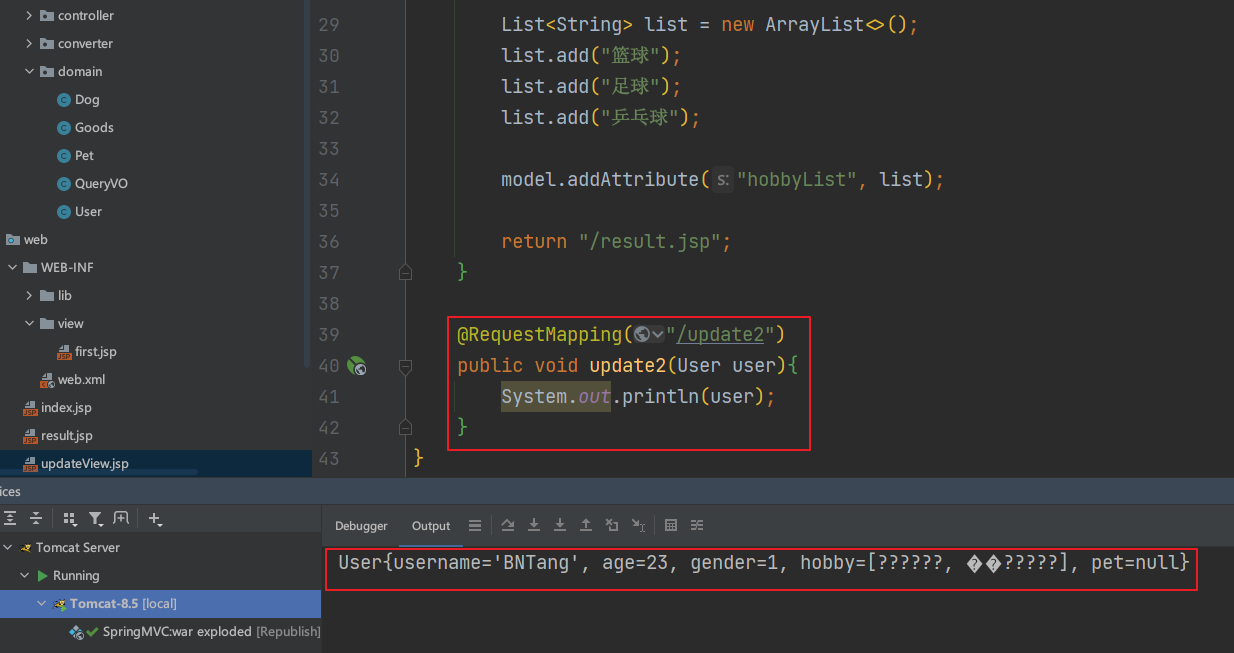1234x653 pixels.
Task: Switch to the Debugger tab
Action: [x=361, y=526]
